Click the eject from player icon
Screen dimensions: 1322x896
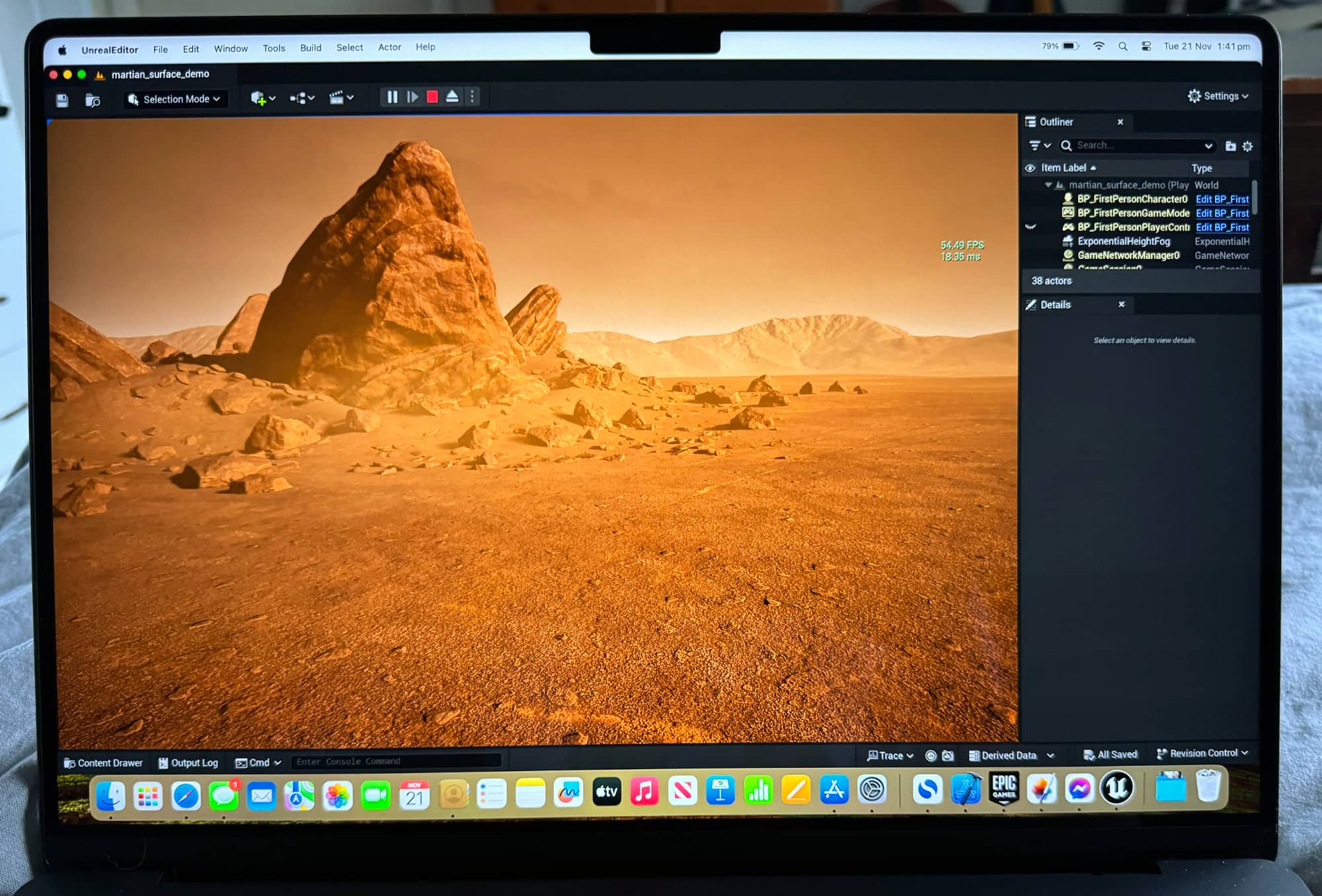coord(452,96)
